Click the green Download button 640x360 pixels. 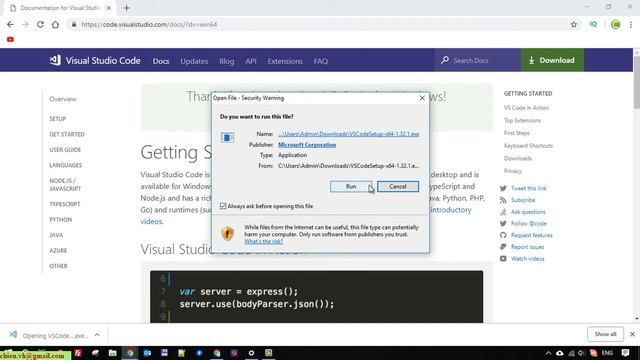coord(552,60)
